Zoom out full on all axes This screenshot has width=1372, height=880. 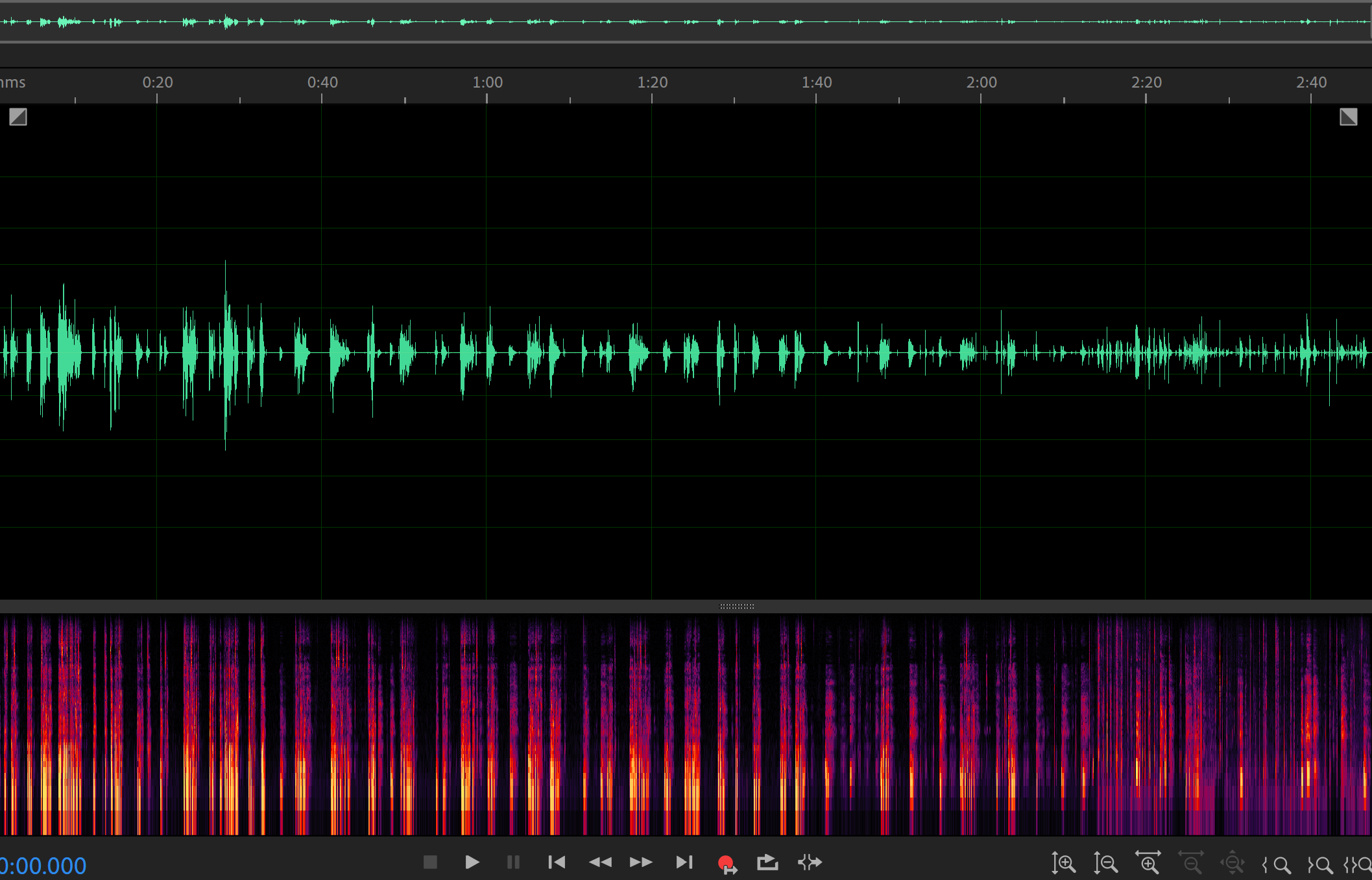click(1233, 864)
